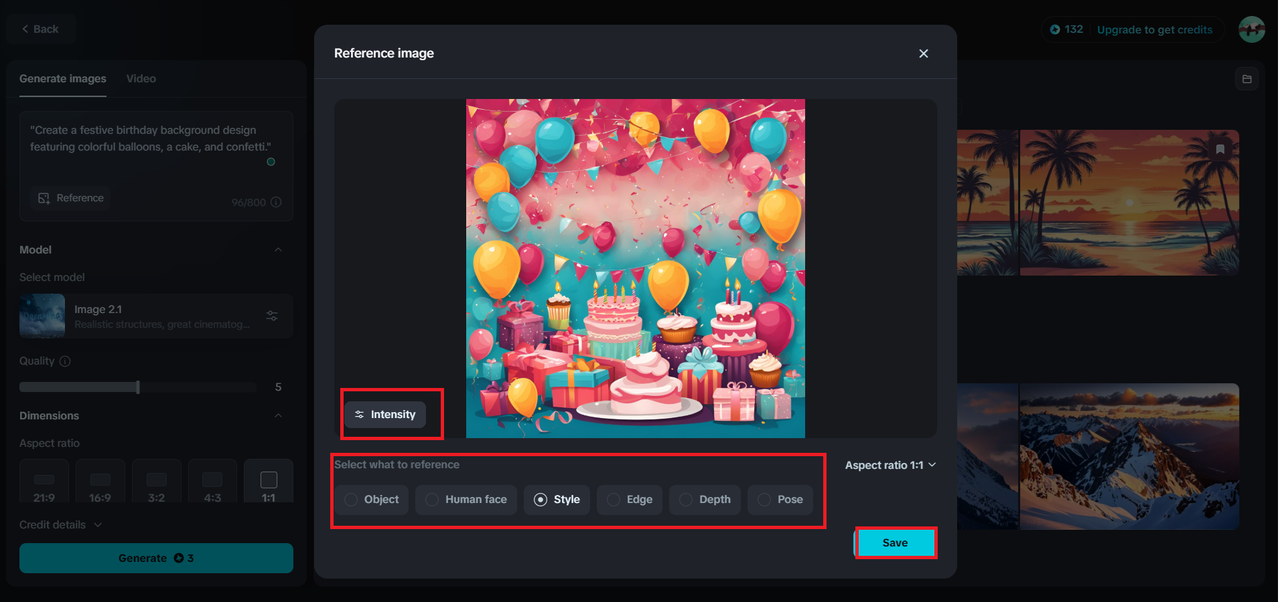Open Image 2.1 model settings icon
This screenshot has width=1280, height=602.
(272, 316)
